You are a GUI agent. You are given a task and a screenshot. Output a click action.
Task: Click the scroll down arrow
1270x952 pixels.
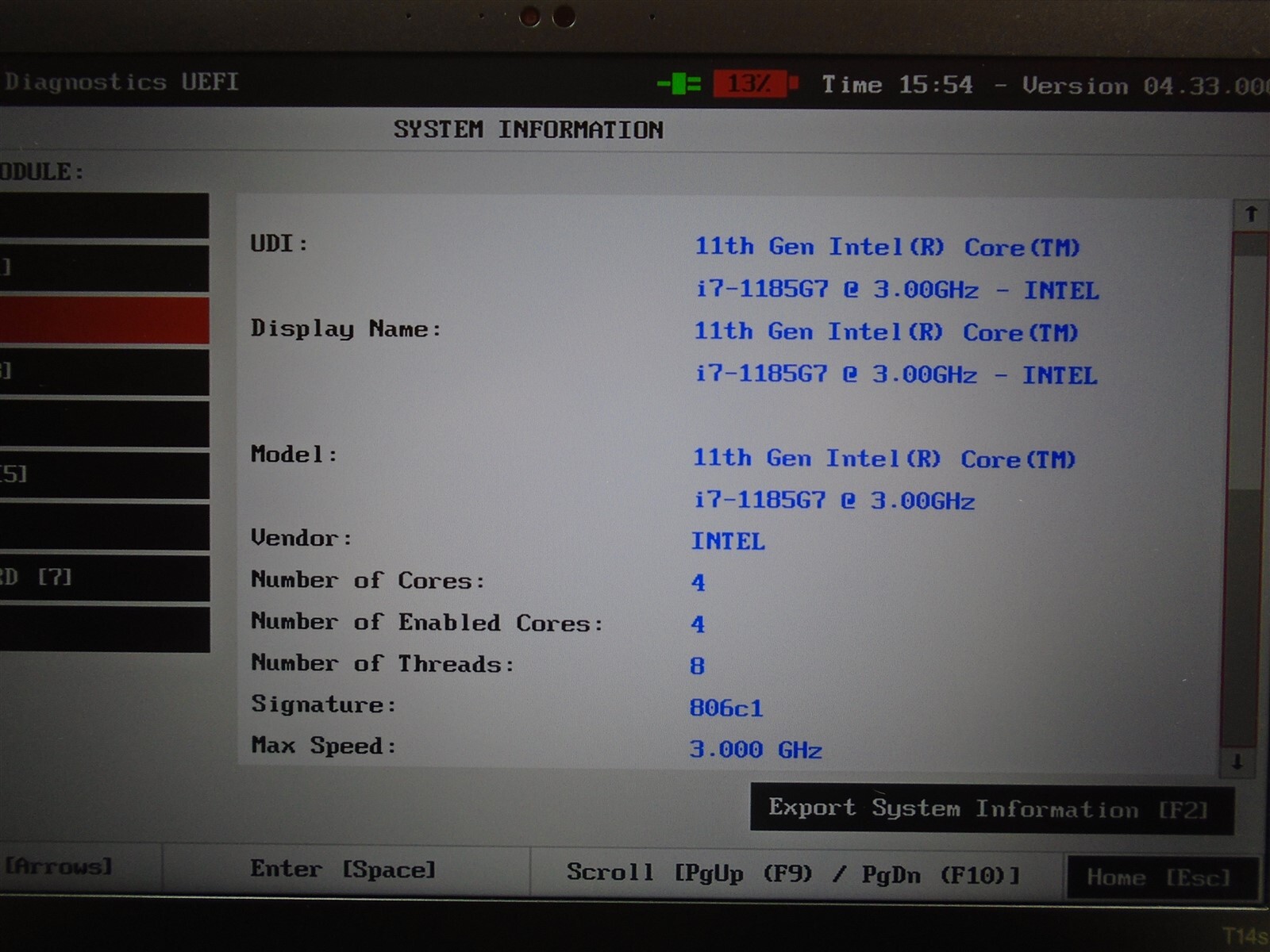pyautogui.click(x=1237, y=762)
